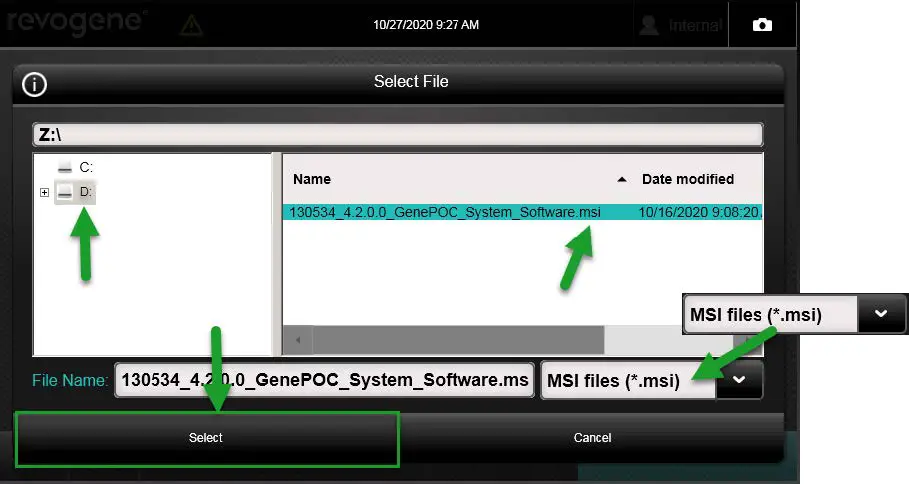Click the File Name input field
Image resolution: width=909 pixels, height=484 pixels.
click(324, 380)
